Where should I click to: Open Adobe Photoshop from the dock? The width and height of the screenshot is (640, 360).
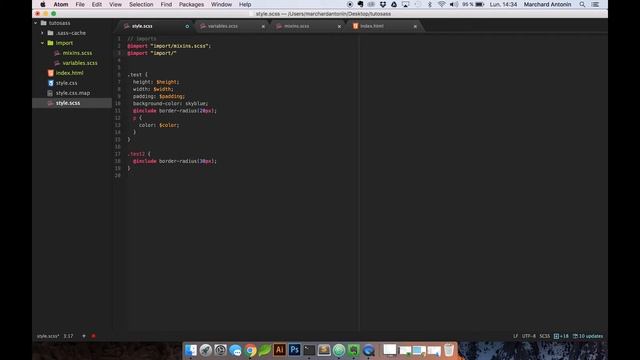point(294,350)
